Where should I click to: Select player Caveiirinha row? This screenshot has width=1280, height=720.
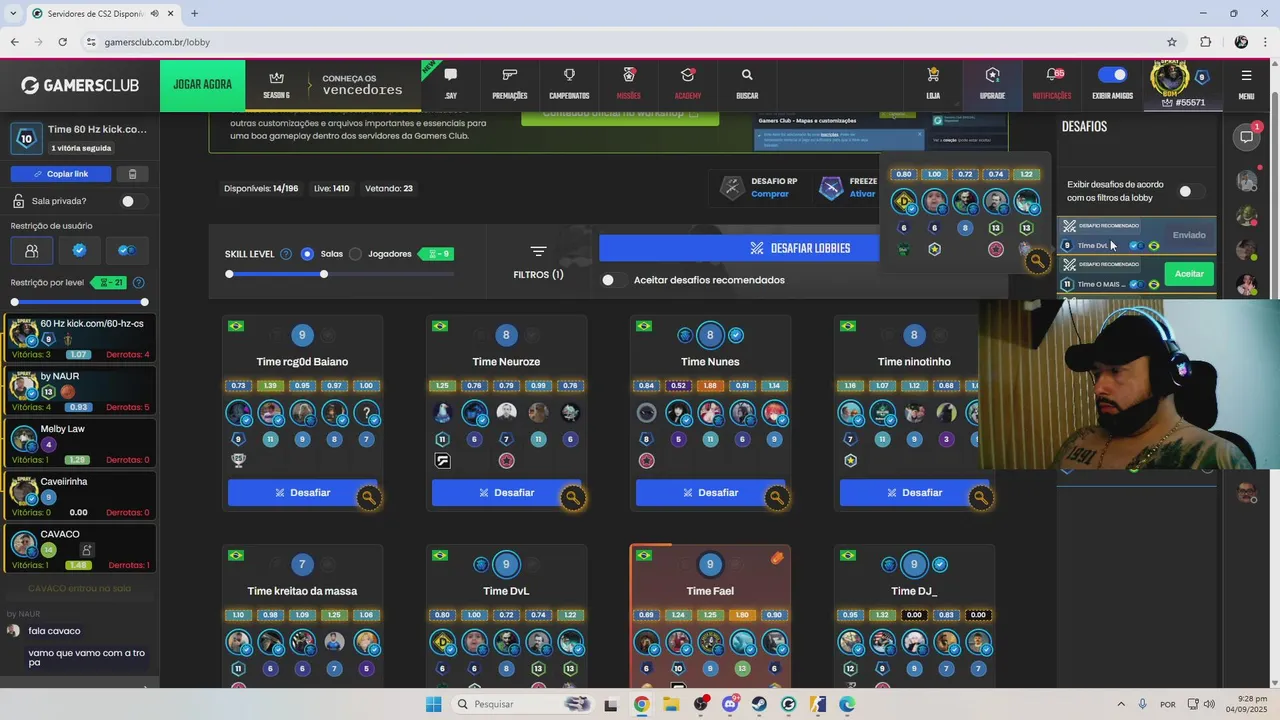(x=80, y=497)
